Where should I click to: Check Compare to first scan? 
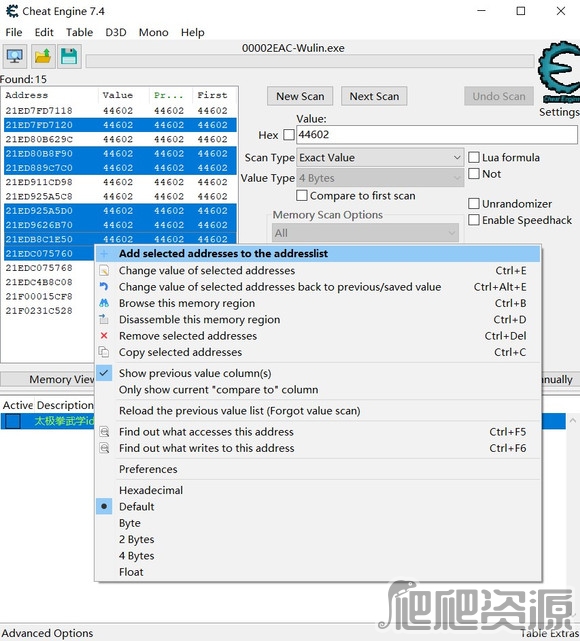point(302,195)
